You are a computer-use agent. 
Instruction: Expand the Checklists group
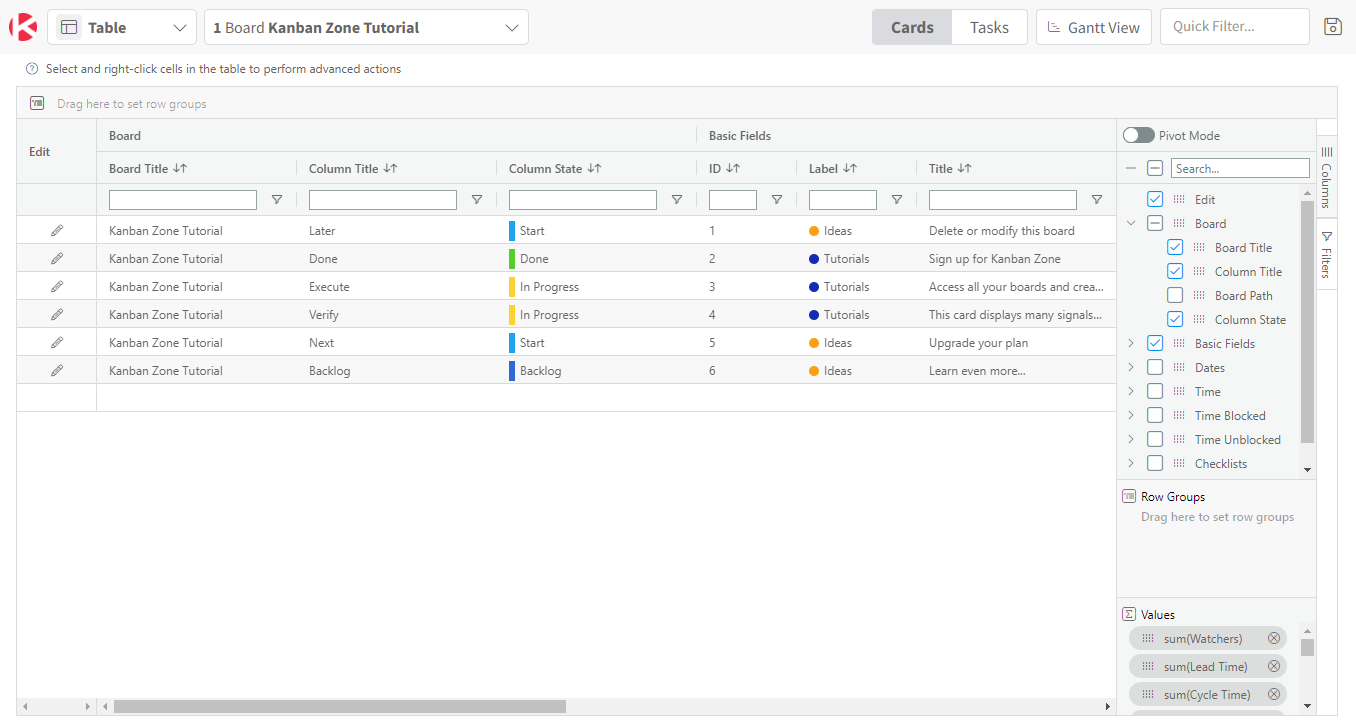coord(1131,463)
